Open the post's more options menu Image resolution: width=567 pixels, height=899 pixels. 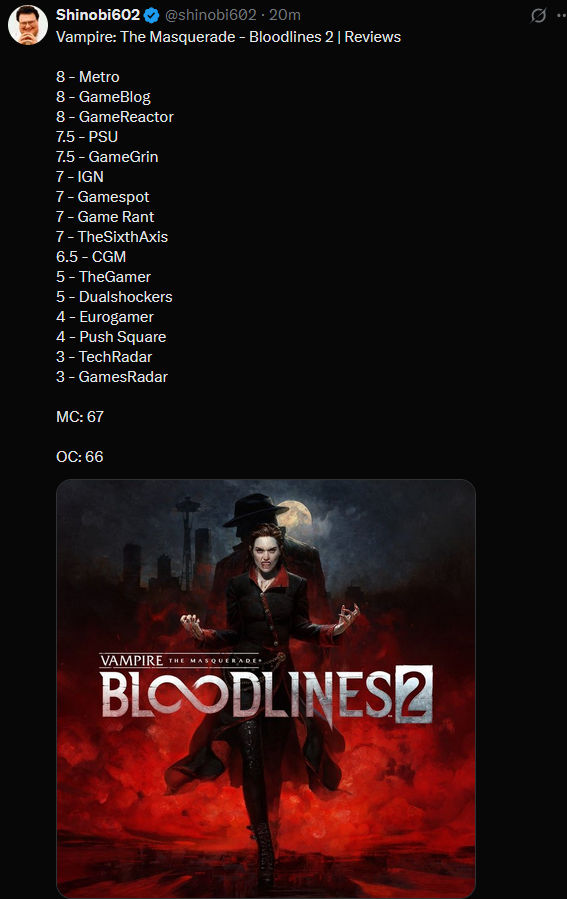[562, 15]
